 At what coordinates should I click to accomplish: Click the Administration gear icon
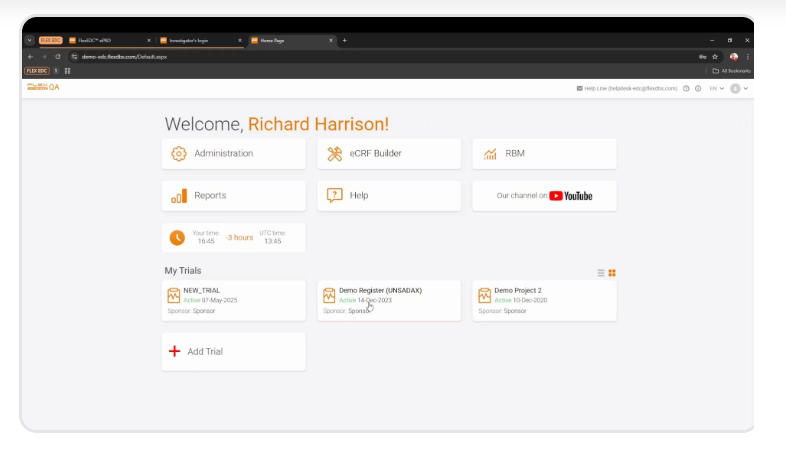[x=179, y=154]
